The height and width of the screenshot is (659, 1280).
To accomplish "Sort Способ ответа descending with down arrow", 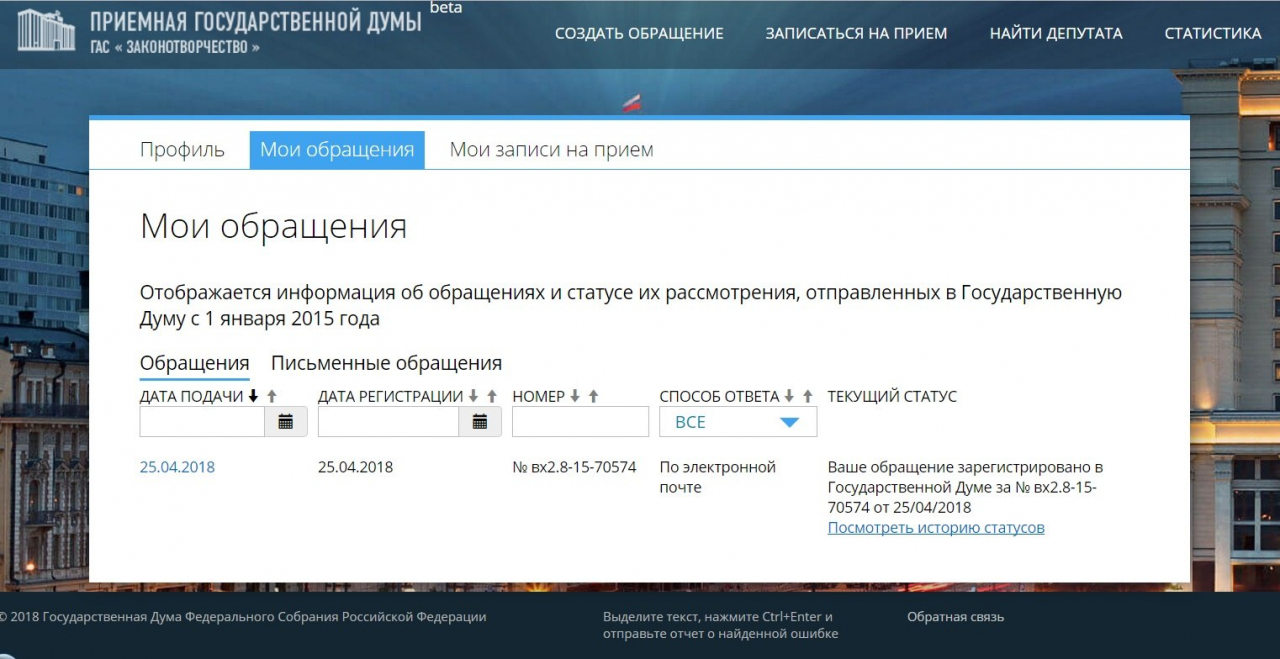I will tap(789, 396).
